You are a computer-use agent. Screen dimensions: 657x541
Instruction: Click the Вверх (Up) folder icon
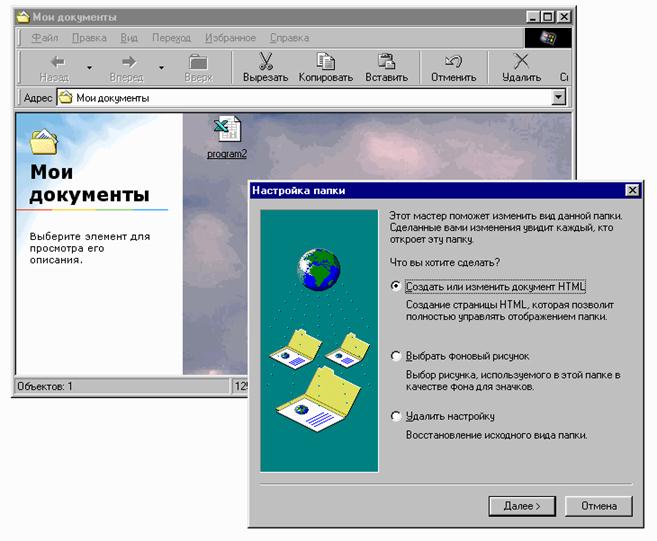[198, 62]
